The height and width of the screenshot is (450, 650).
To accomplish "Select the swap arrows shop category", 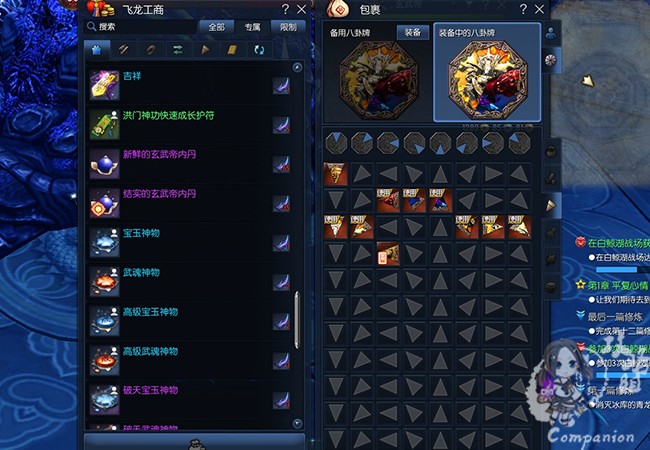I will pos(178,50).
